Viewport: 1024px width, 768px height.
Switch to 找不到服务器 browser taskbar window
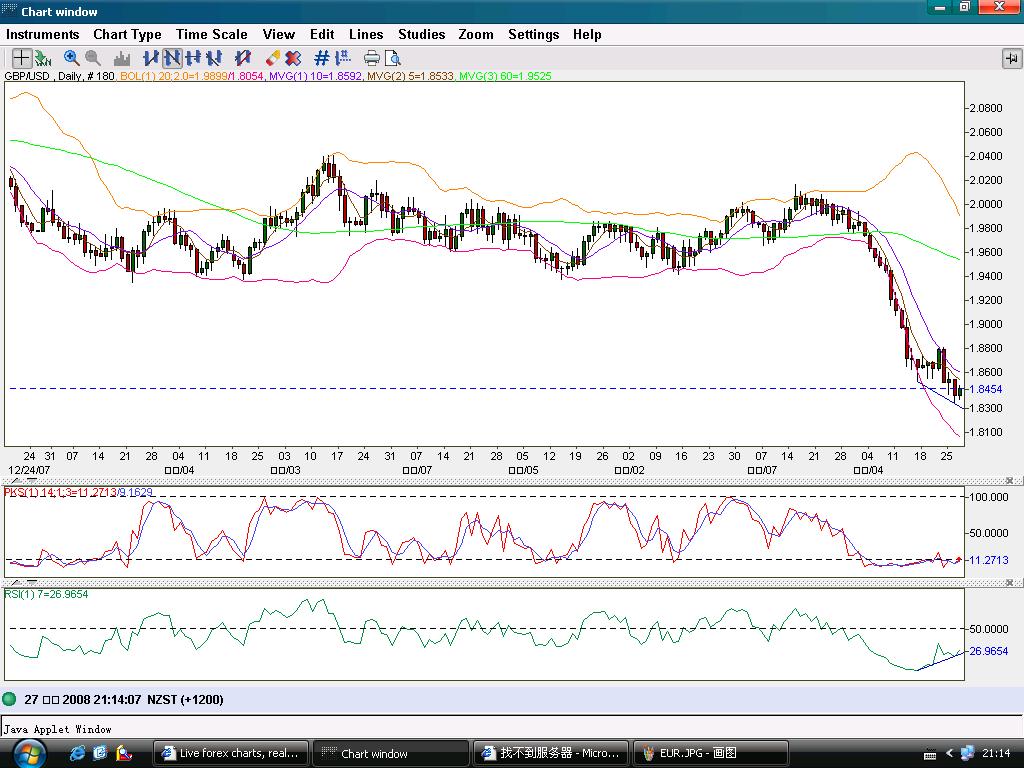click(551, 754)
